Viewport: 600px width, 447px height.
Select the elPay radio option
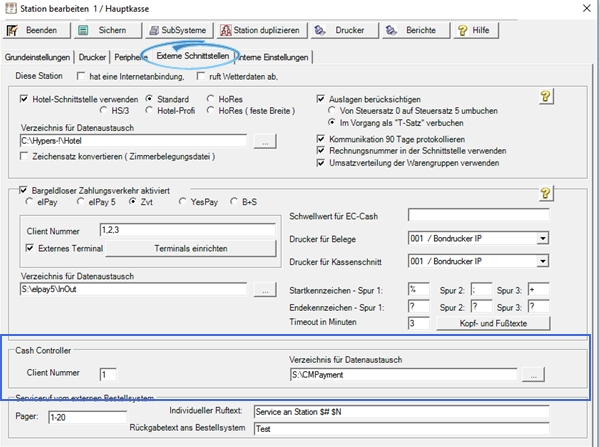[x=29, y=201]
